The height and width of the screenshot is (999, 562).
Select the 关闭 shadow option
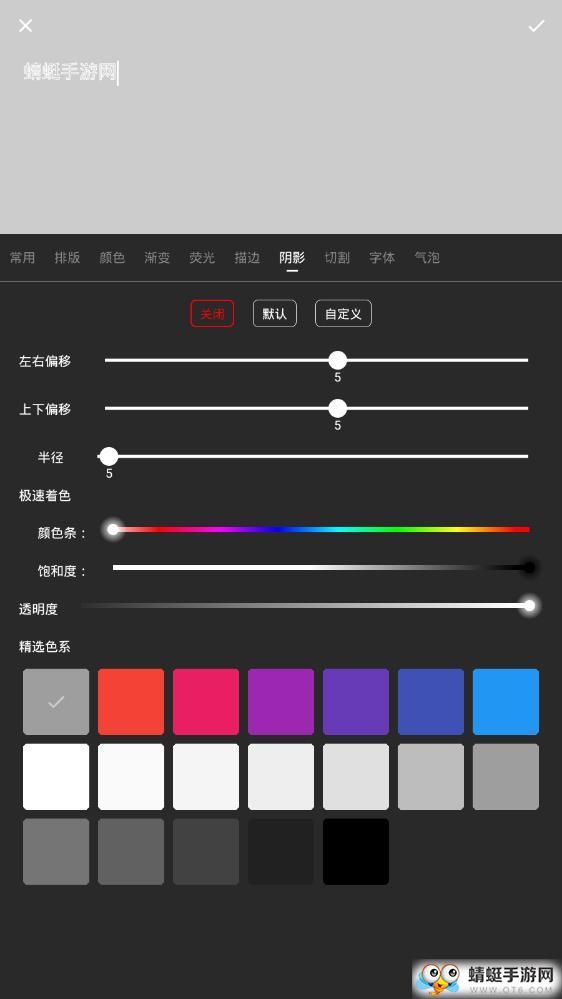coord(212,313)
